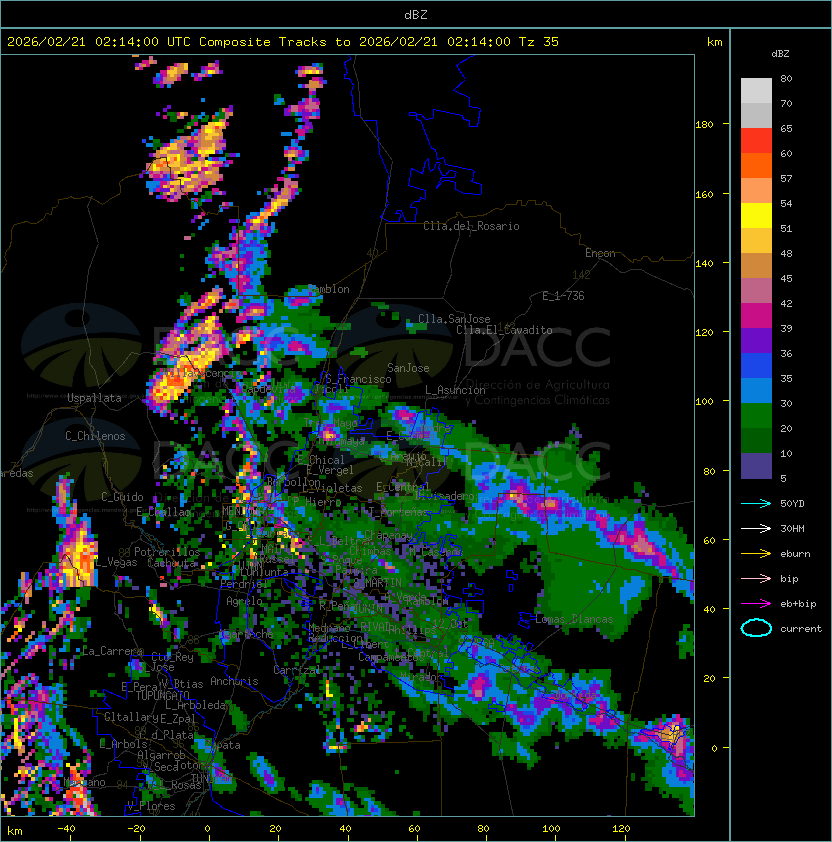Screen dimensions: 832x842
Task: Click the '180' tick on the km axis
Action: pos(704,125)
